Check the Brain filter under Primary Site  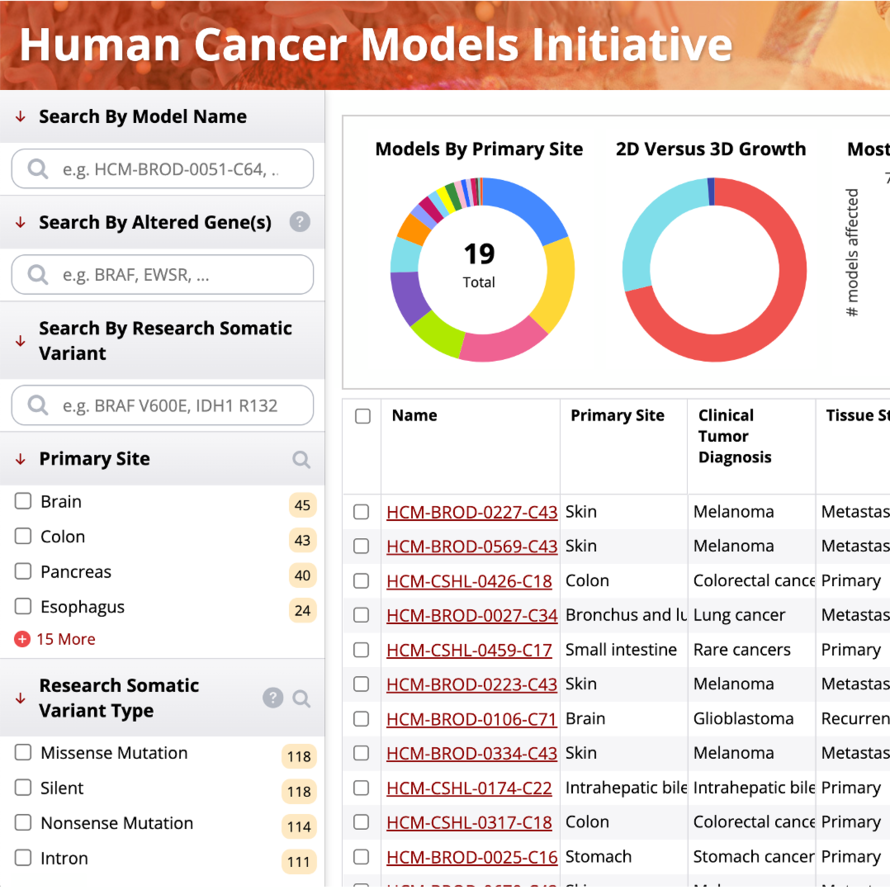[22, 501]
